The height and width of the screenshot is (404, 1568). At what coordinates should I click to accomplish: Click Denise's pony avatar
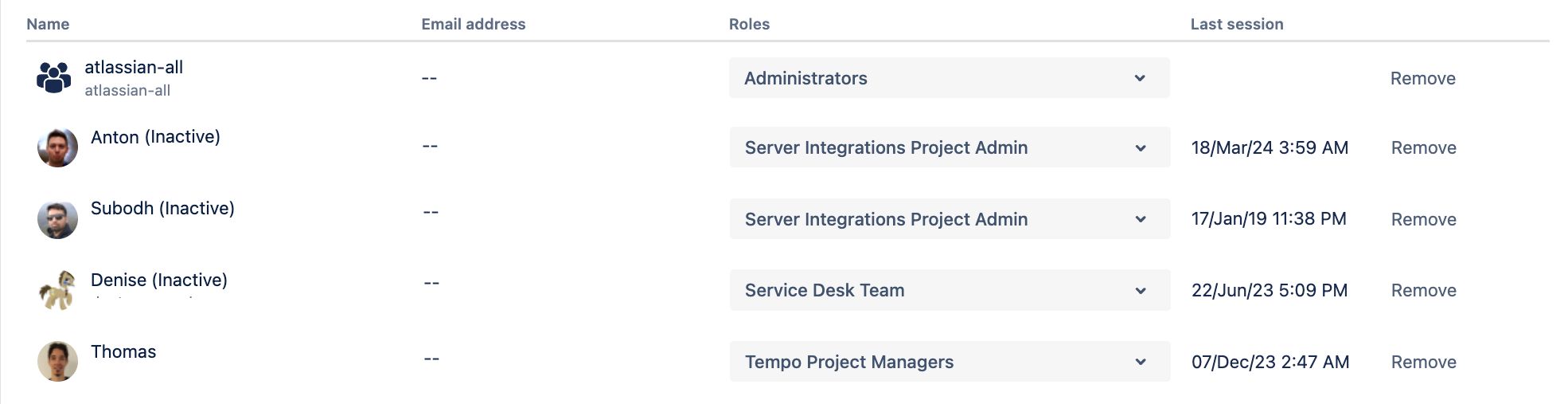pos(57,290)
